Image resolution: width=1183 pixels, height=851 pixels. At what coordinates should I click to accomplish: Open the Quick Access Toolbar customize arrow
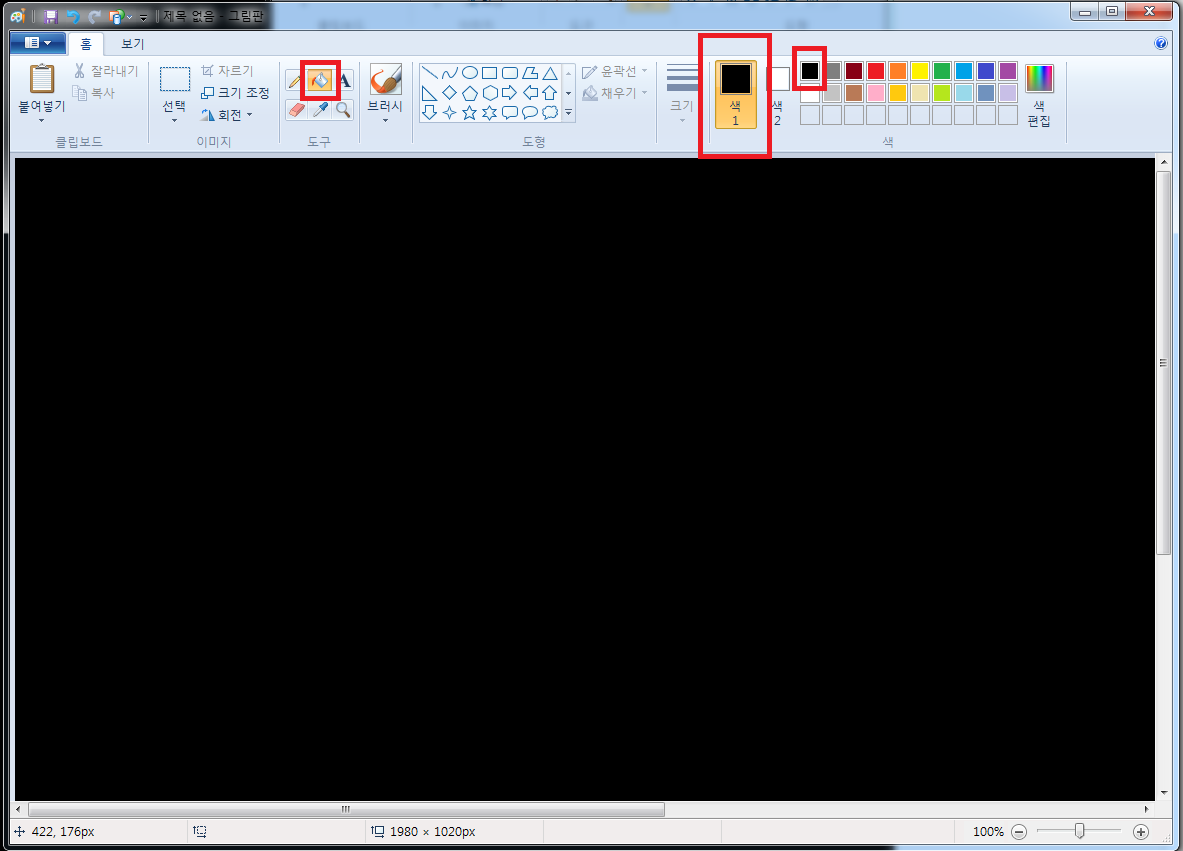tap(143, 17)
